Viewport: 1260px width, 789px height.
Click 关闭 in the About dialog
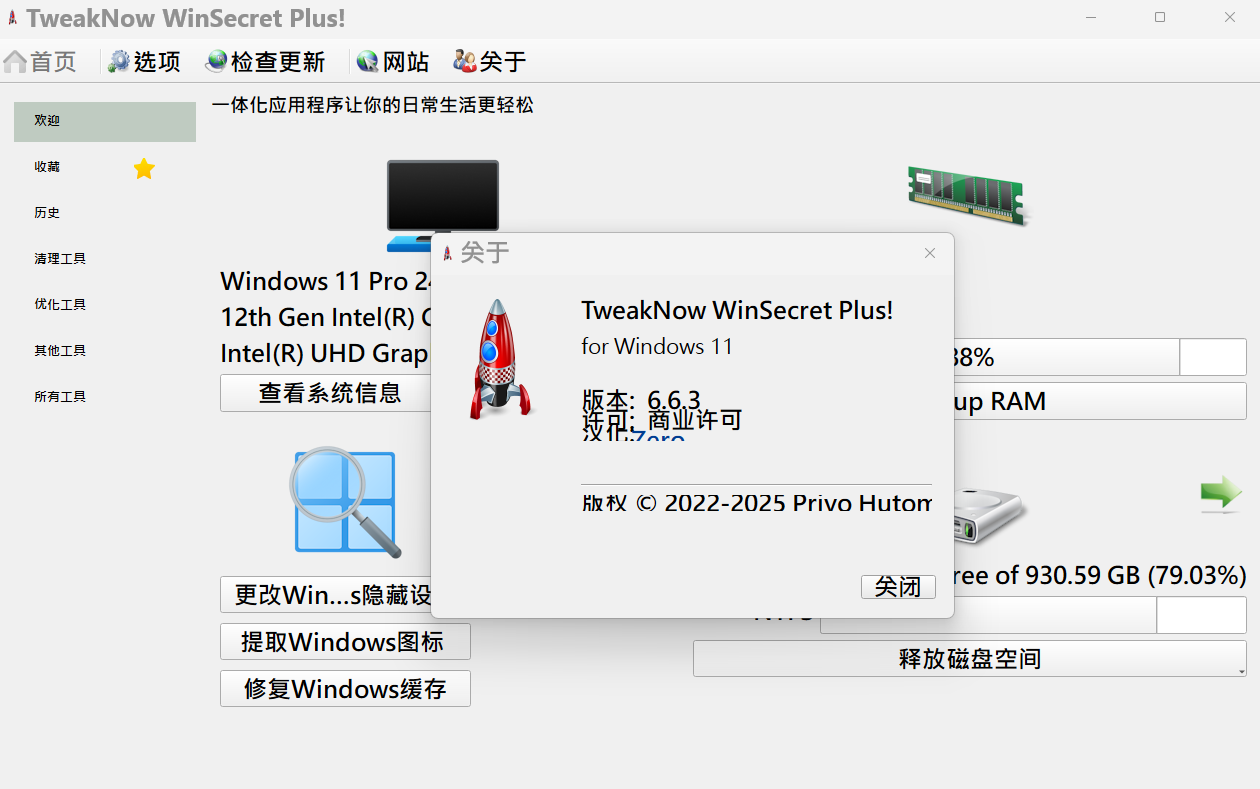point(898,587)
